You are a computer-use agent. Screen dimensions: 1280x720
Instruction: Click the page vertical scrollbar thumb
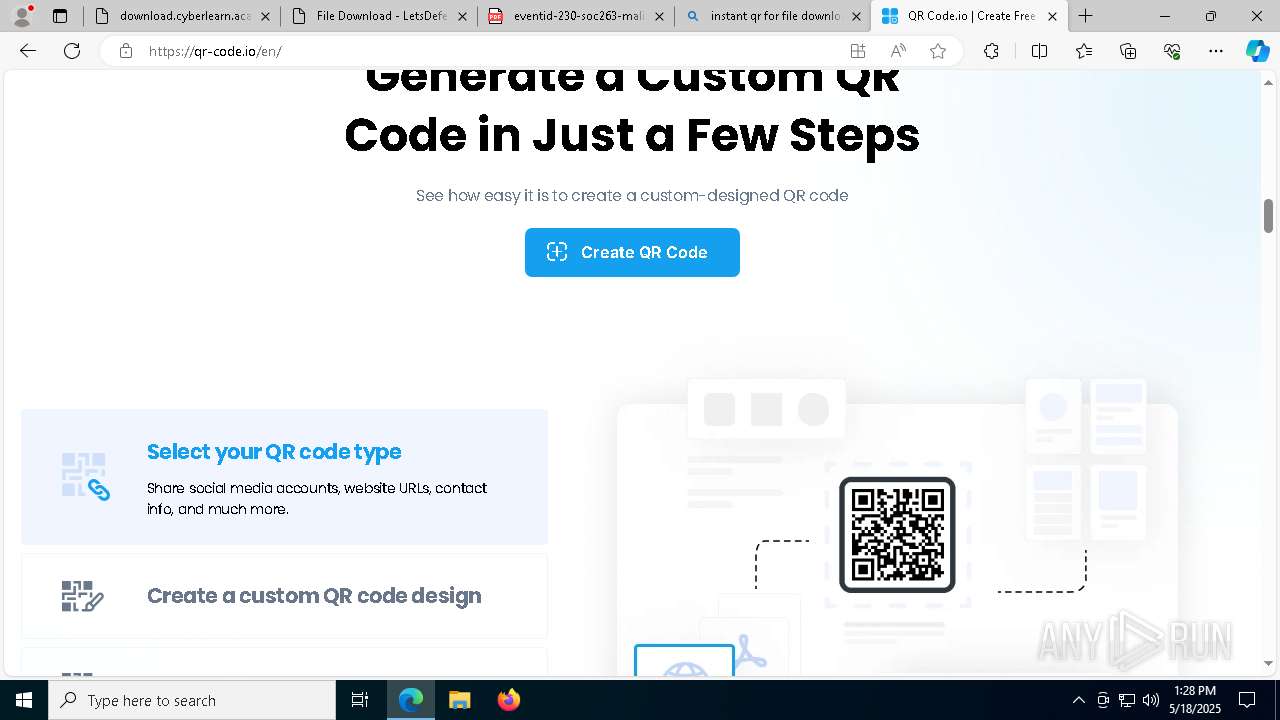(x=1268, y=216)
